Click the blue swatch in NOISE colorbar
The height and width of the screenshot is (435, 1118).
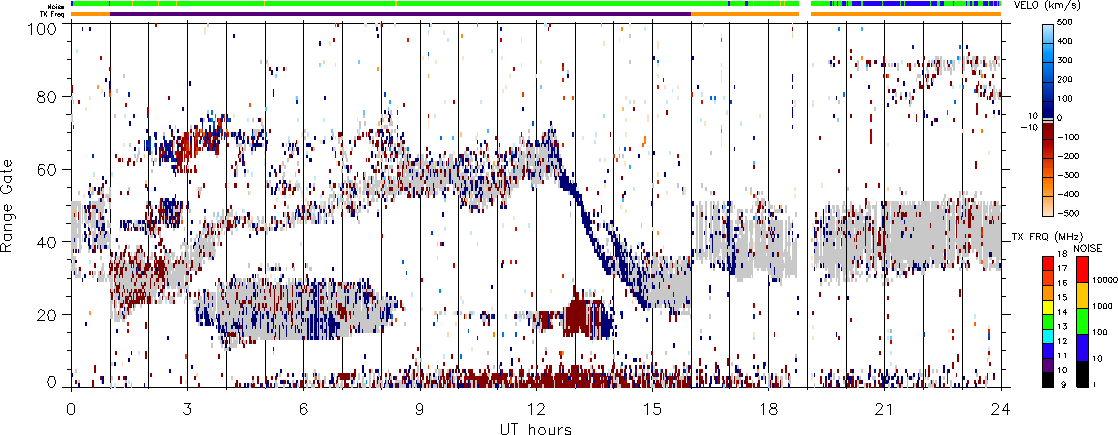click(x=1081, y=348)
